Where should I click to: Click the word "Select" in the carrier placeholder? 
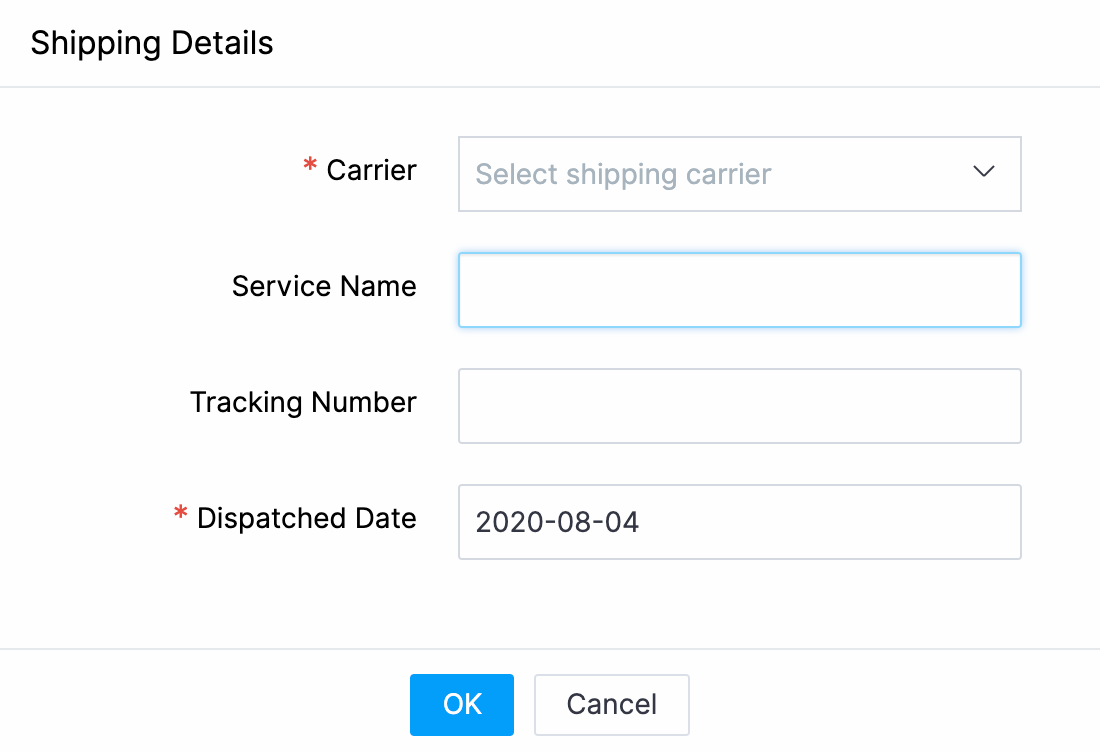point(516,174)
